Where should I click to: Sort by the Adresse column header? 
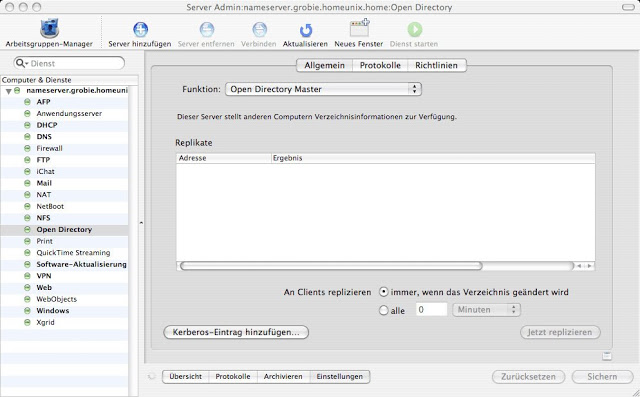click(x=224, y=158)
